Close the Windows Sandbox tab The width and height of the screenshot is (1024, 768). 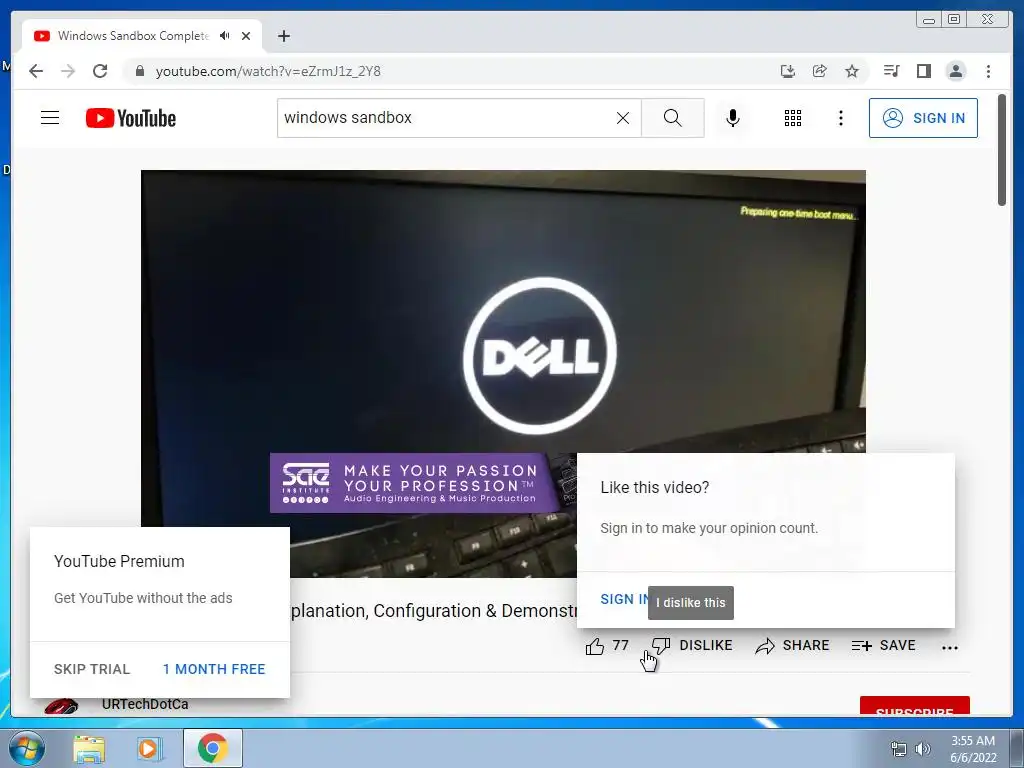tap(246, 36)
